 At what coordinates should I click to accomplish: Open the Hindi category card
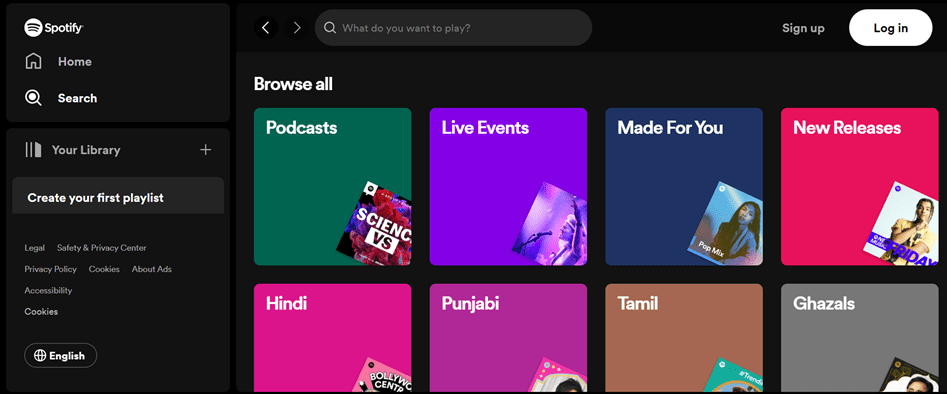[332, 338]
